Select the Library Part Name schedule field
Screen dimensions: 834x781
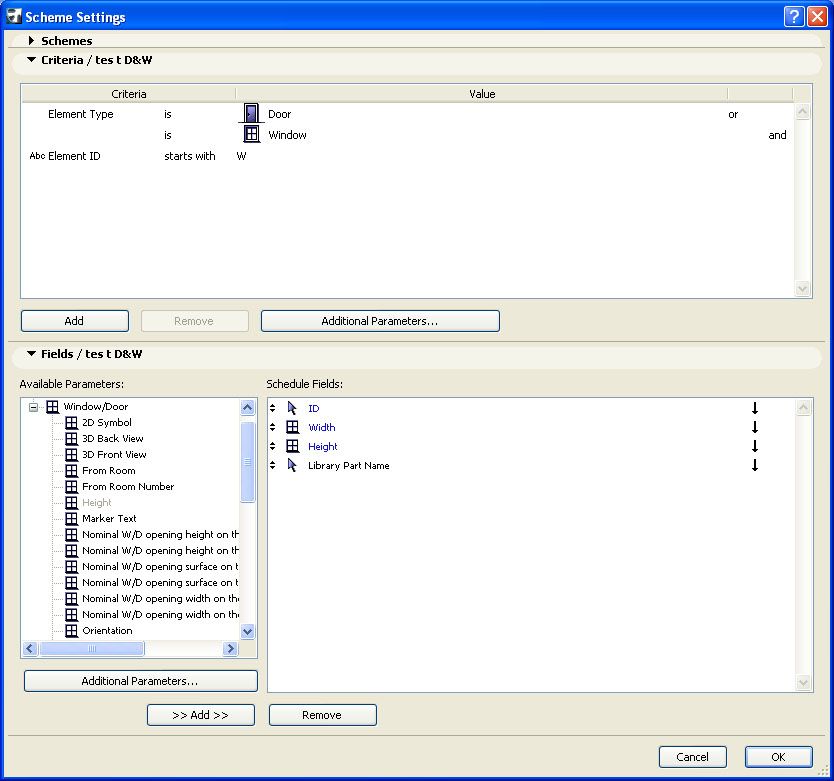pyautogui.click(x=349, y=466)
